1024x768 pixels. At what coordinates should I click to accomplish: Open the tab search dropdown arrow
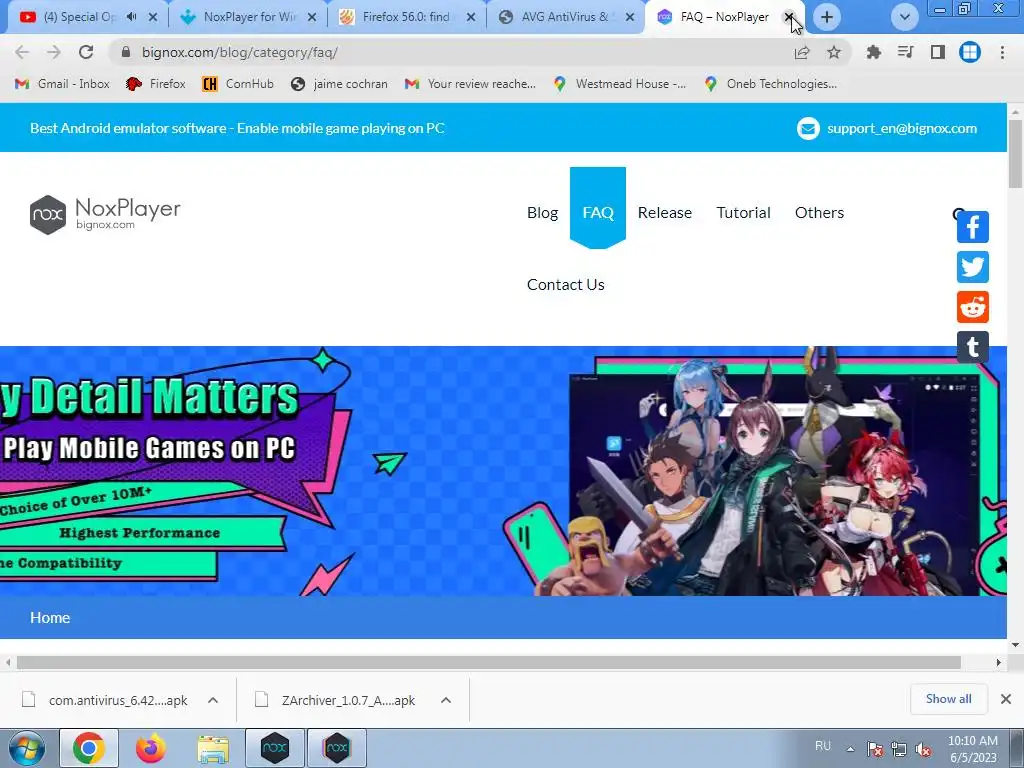tap(904, 17)
